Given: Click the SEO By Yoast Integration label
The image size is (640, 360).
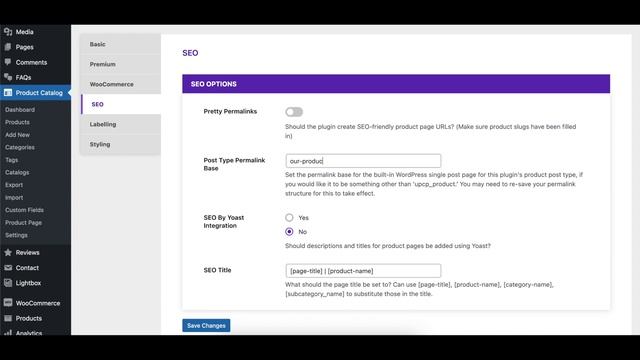Looking at the screenshot, I should (224, 222).
